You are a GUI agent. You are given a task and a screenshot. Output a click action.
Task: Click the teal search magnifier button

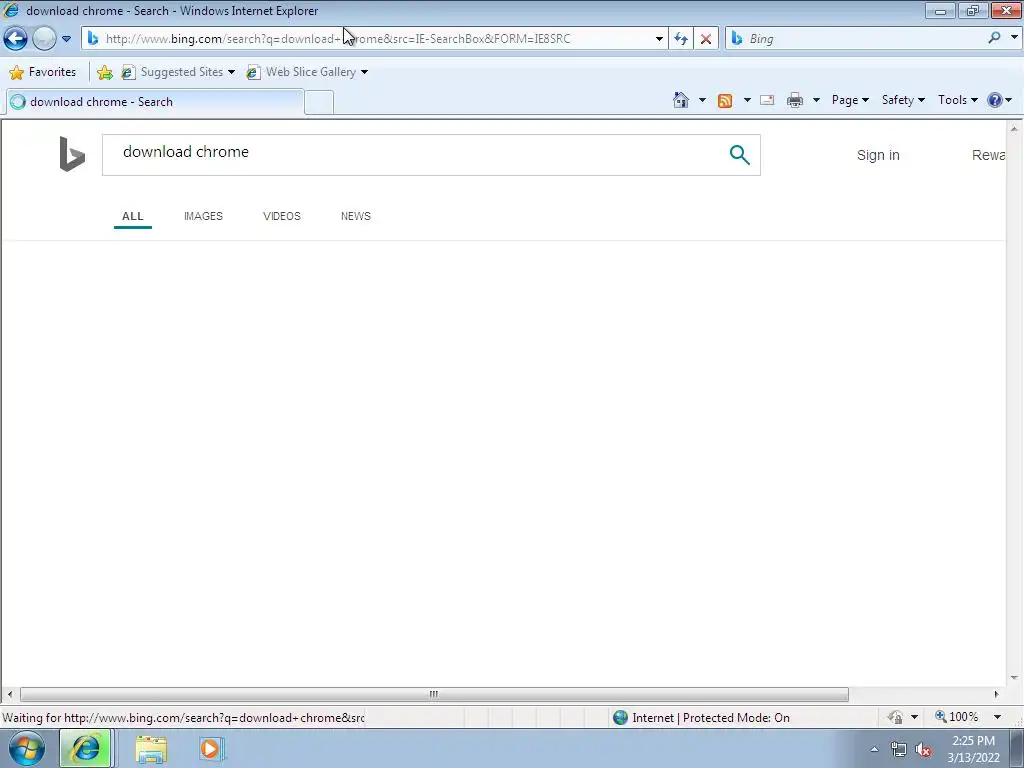click(x=739, y=155)
